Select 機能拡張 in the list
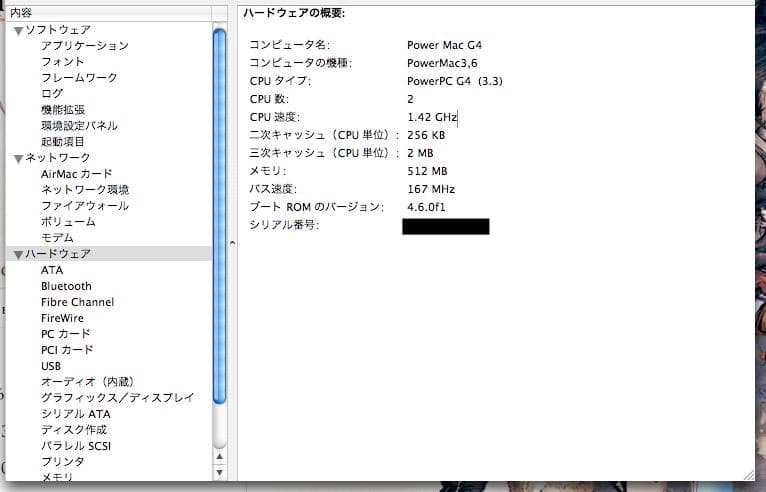The width and height of the screenshot is (766, 492). 63,110
